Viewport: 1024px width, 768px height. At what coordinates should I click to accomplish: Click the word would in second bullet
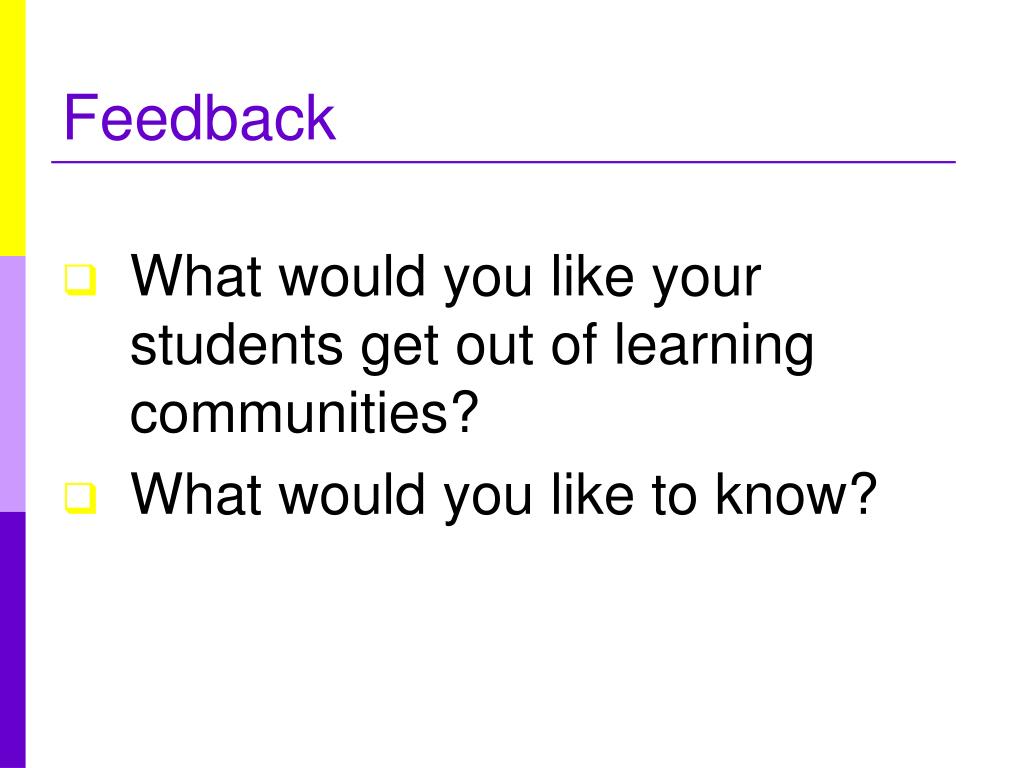pos(353,494)
